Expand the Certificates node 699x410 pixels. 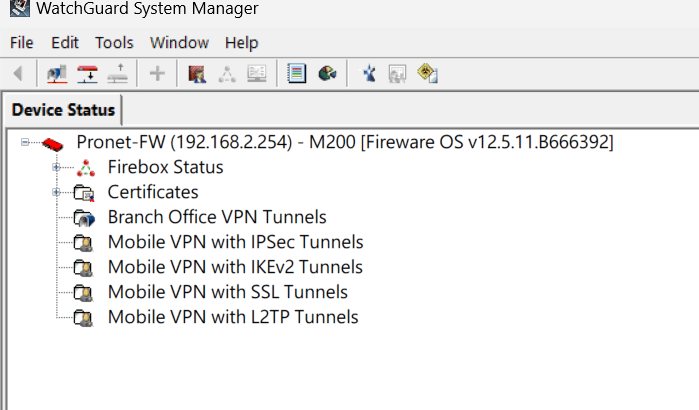click(x=56, y=192)
